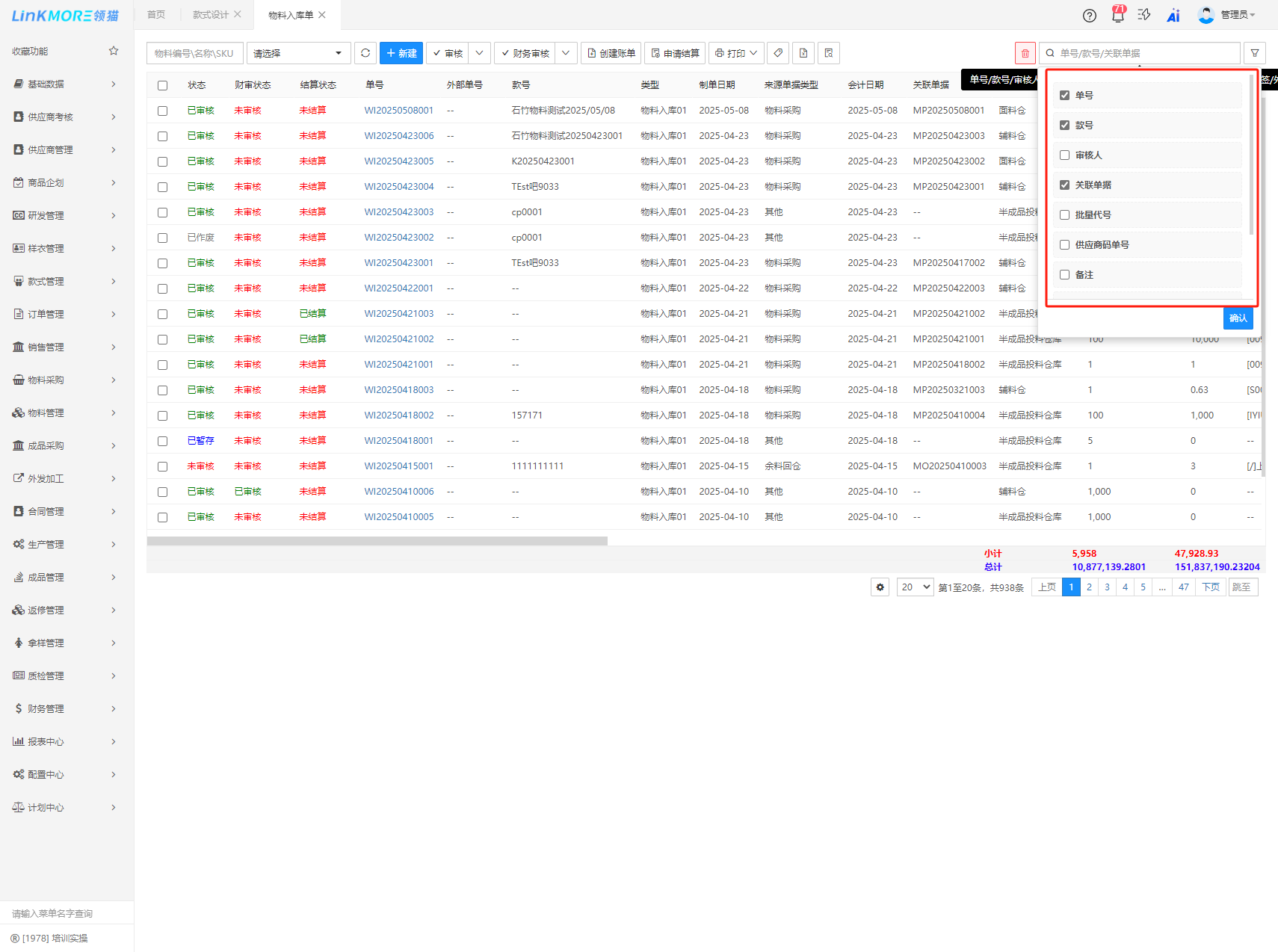The height and width of the screenshot is (952, 1278).
Task: Open the page size 20 dropdown
Action: [915, 587]
